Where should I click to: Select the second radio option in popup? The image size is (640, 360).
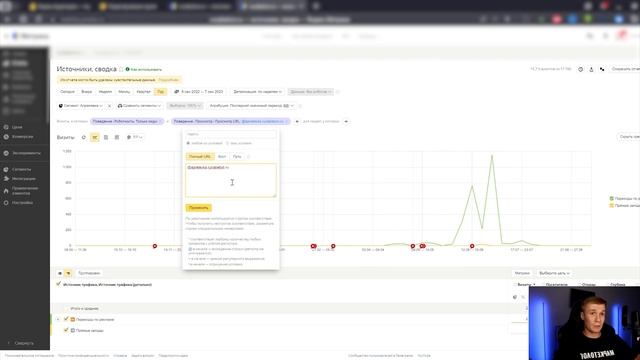tap(227, 143)
